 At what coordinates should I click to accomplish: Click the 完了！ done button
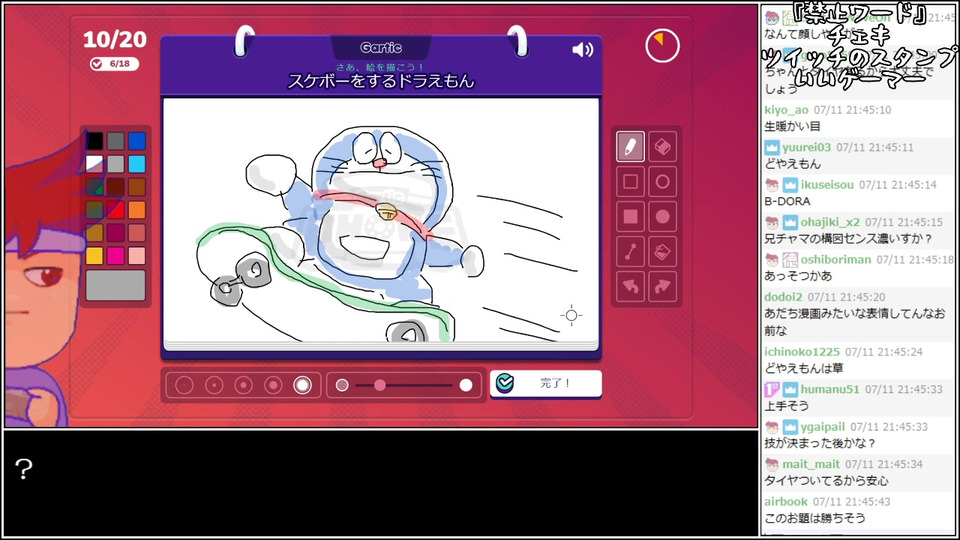coord(546,384)
